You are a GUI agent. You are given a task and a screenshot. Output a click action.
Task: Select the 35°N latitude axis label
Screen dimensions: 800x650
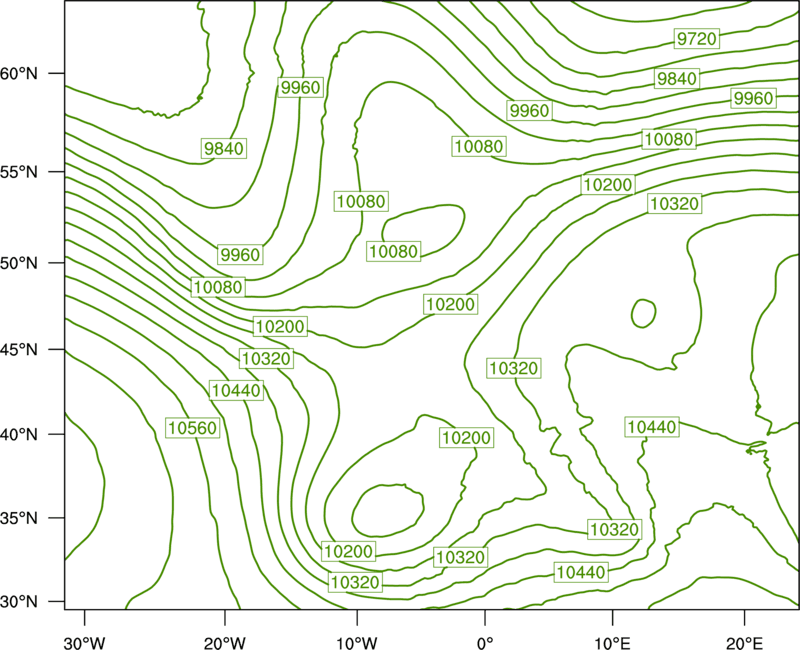point(19,518)
